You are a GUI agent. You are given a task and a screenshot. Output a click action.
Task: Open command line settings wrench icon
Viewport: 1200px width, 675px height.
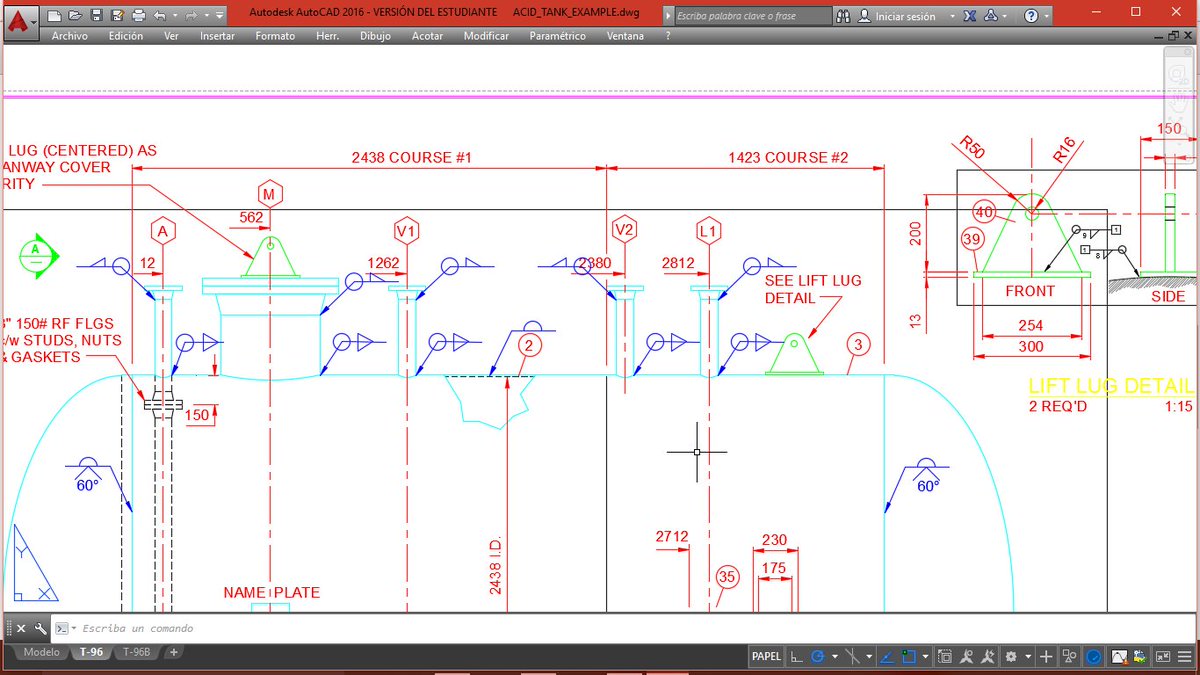[x=40, y=628]
